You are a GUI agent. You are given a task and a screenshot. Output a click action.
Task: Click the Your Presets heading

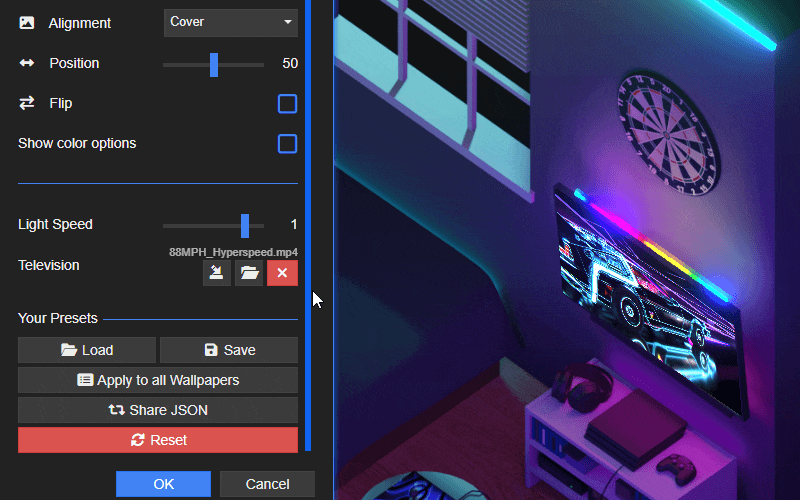[x=58, y=318]
